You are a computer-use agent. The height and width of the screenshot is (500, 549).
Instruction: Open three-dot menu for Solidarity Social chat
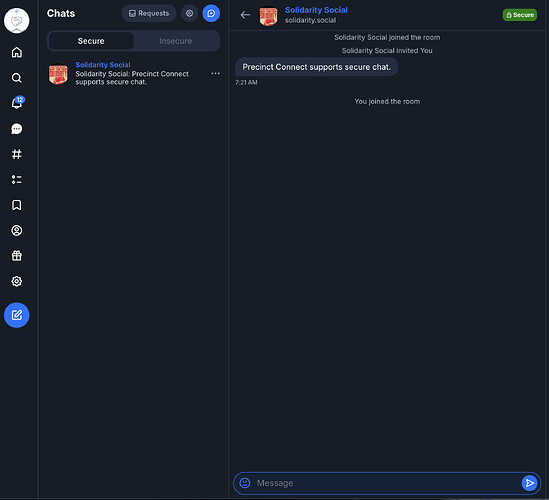[215, 74]
